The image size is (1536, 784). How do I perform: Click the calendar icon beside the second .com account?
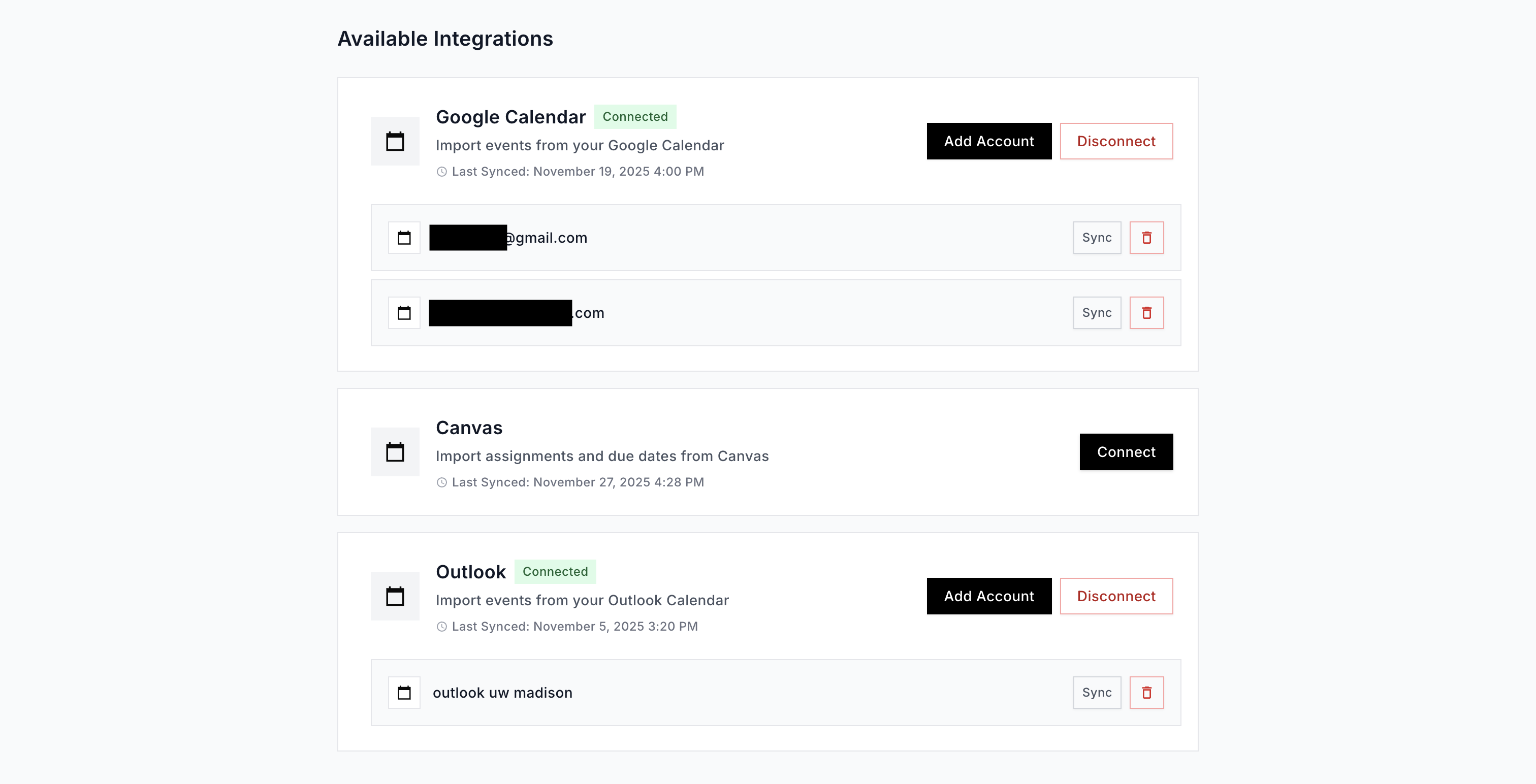(x=404, y=312)
